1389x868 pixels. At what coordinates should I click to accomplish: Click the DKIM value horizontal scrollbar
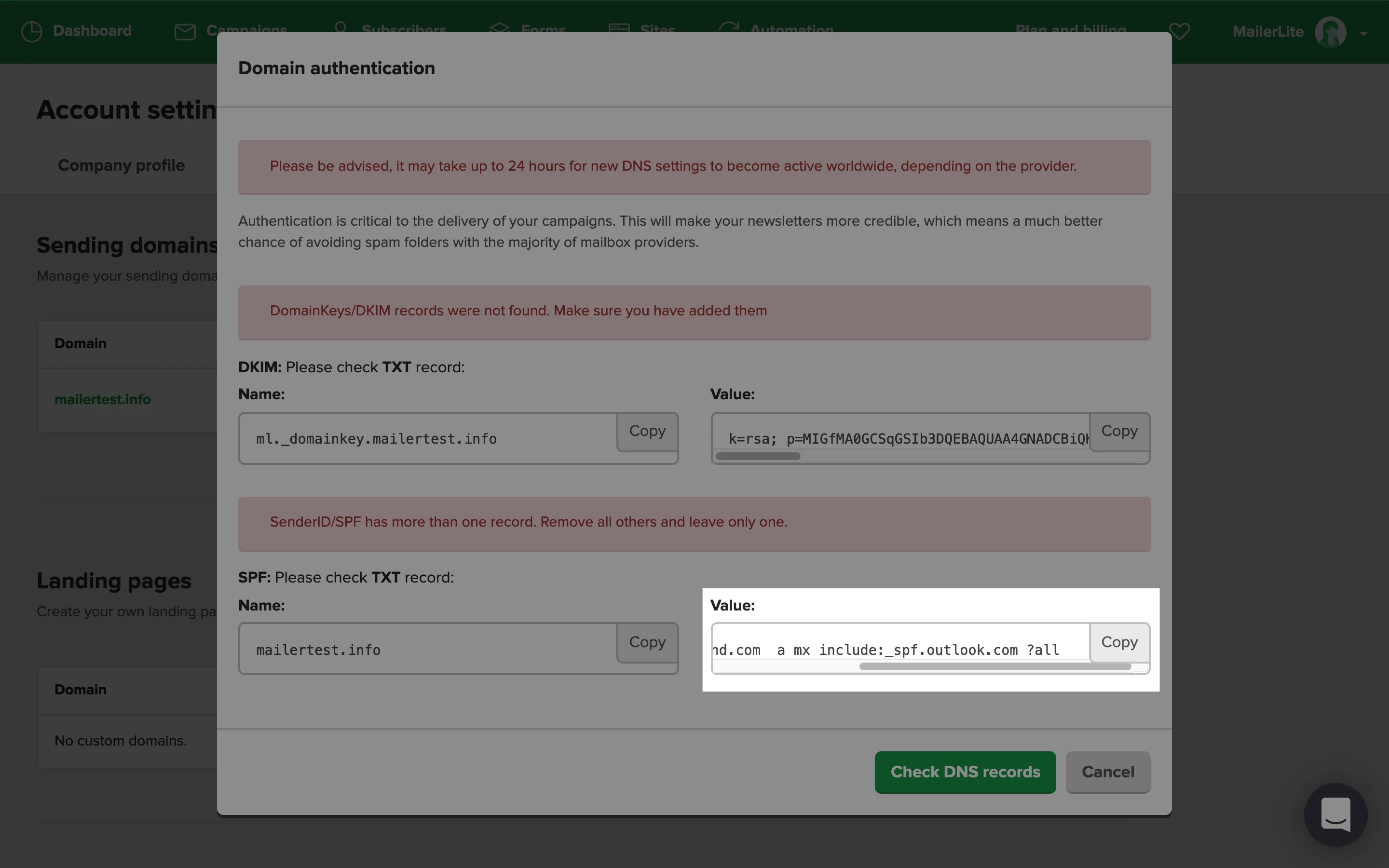758,456
